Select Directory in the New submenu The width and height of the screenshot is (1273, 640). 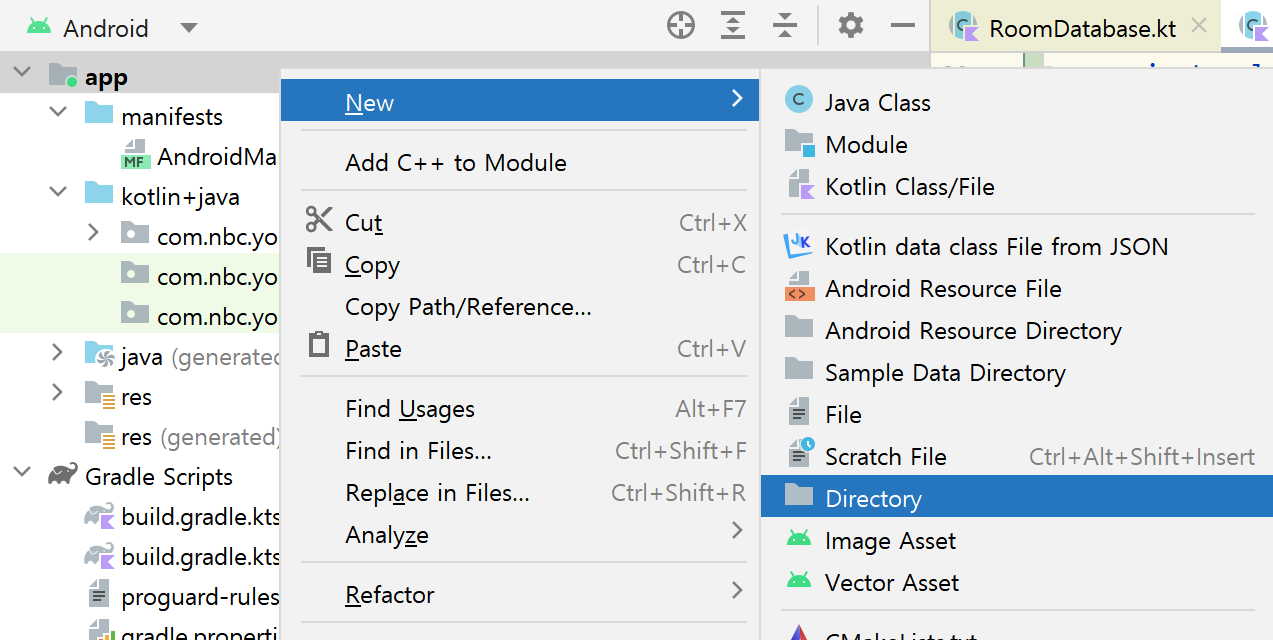1017,497
